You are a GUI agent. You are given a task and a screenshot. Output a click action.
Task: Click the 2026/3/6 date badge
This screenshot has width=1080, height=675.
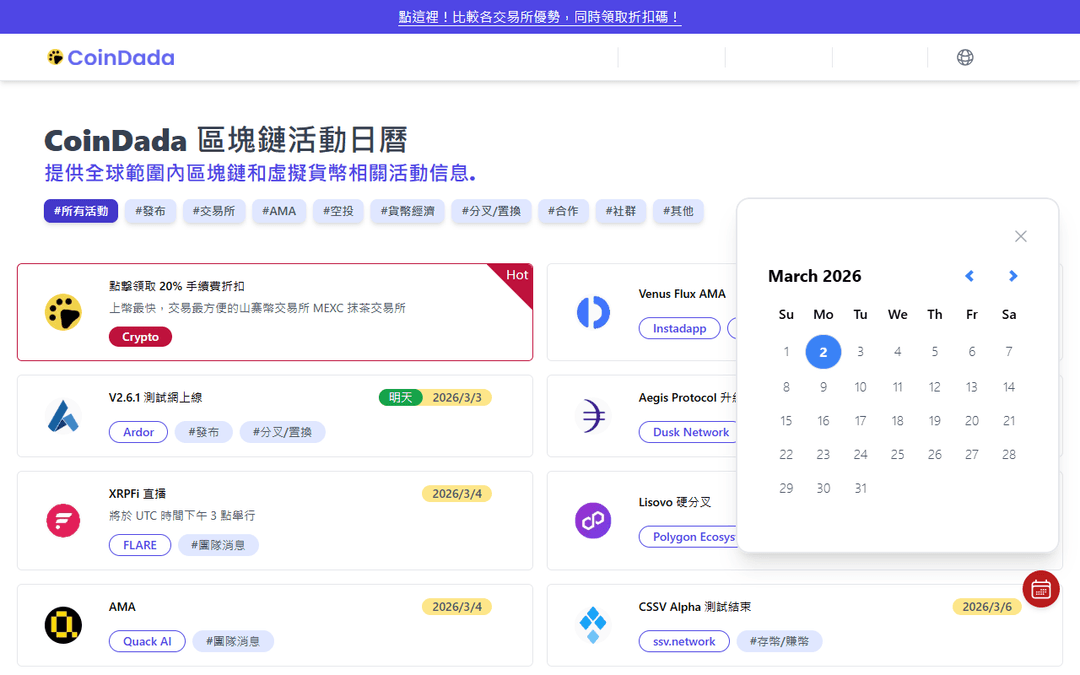pyautogui.click(x=987, y=607)
